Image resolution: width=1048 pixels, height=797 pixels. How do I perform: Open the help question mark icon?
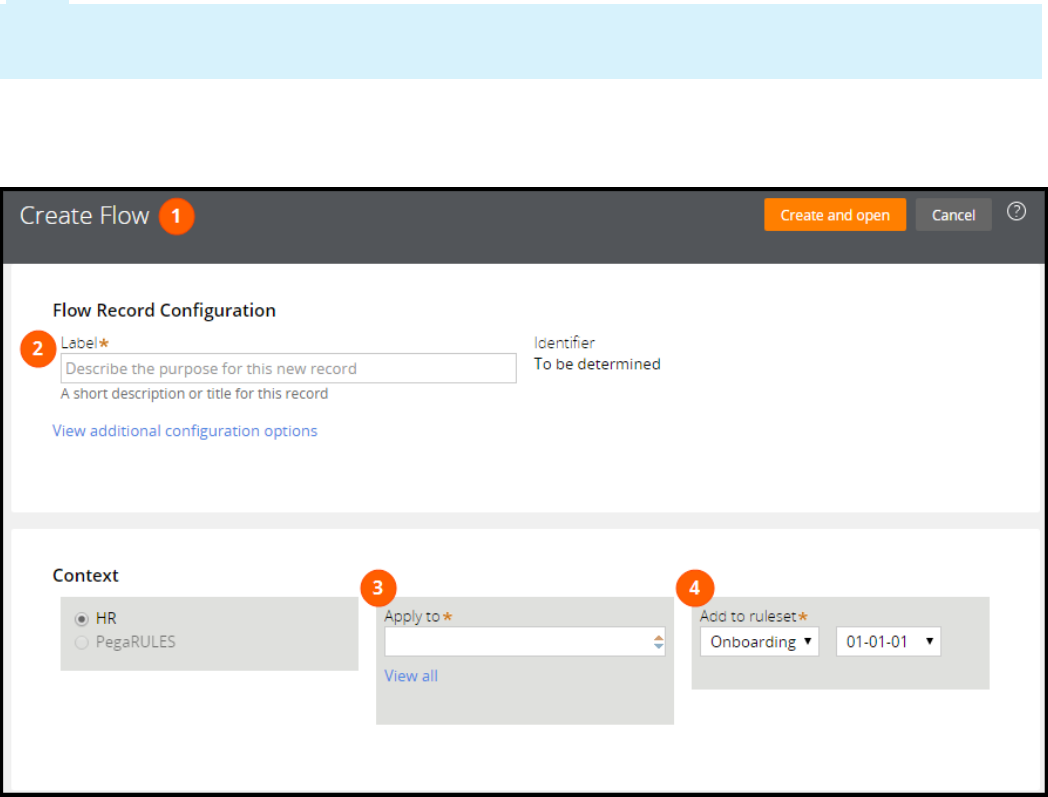point(1016,212)
